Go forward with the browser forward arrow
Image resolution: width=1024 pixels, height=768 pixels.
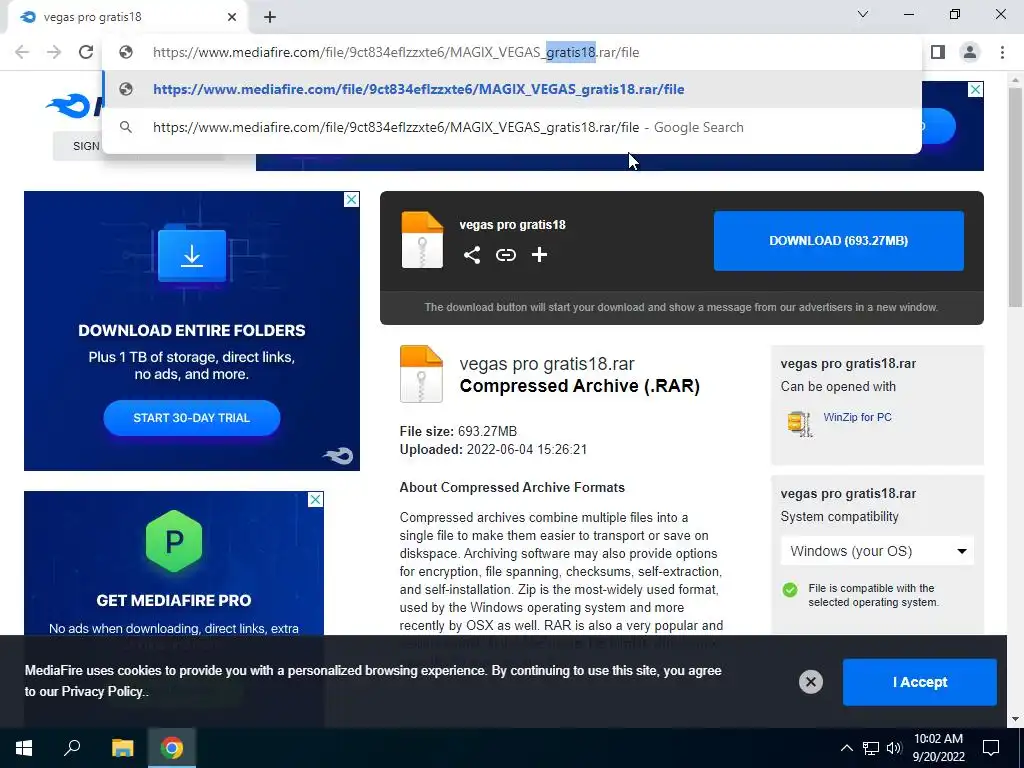click(x=54, y=52)
